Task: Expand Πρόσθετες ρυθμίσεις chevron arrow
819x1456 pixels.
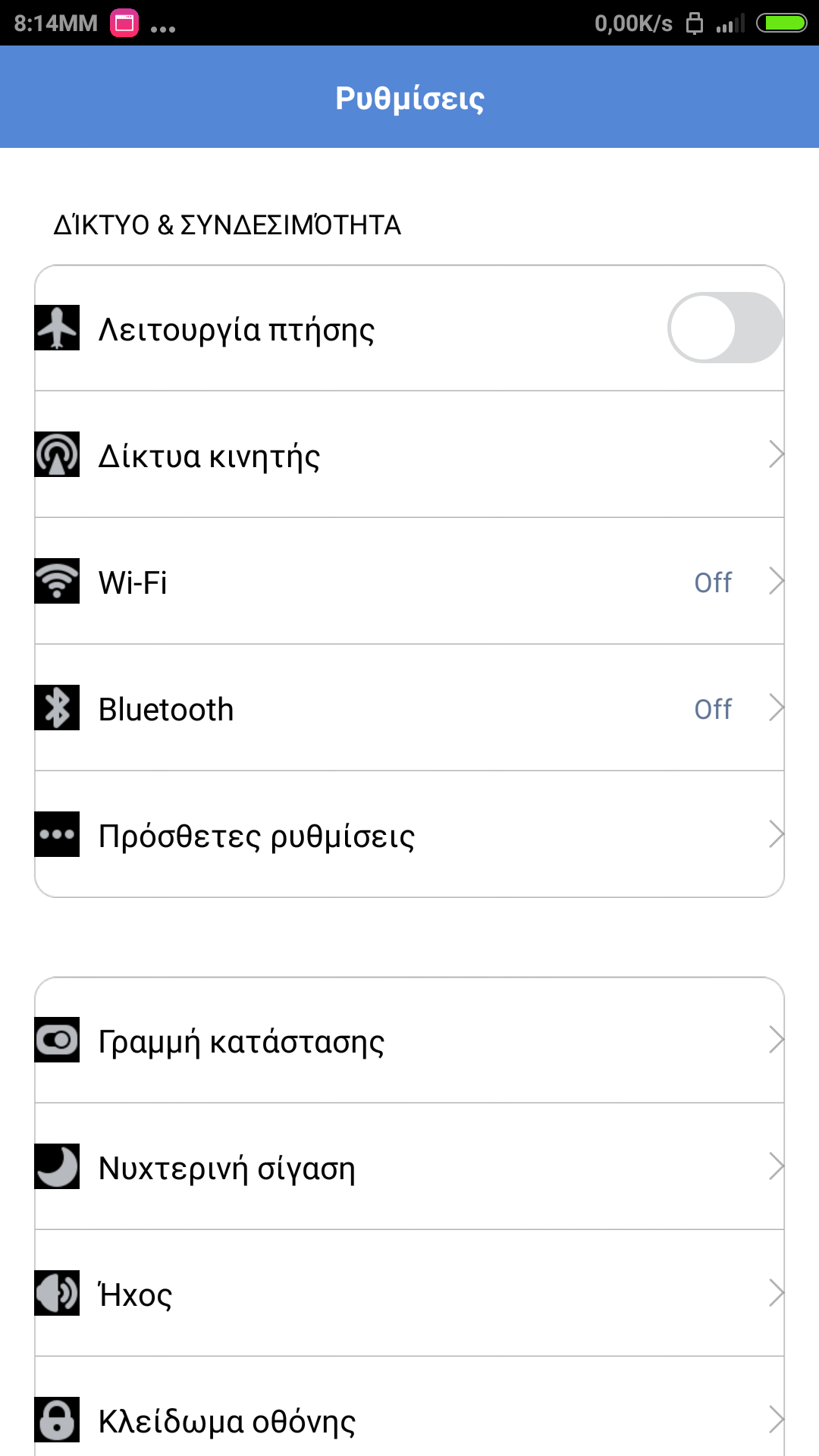Action: click(775, 834)
